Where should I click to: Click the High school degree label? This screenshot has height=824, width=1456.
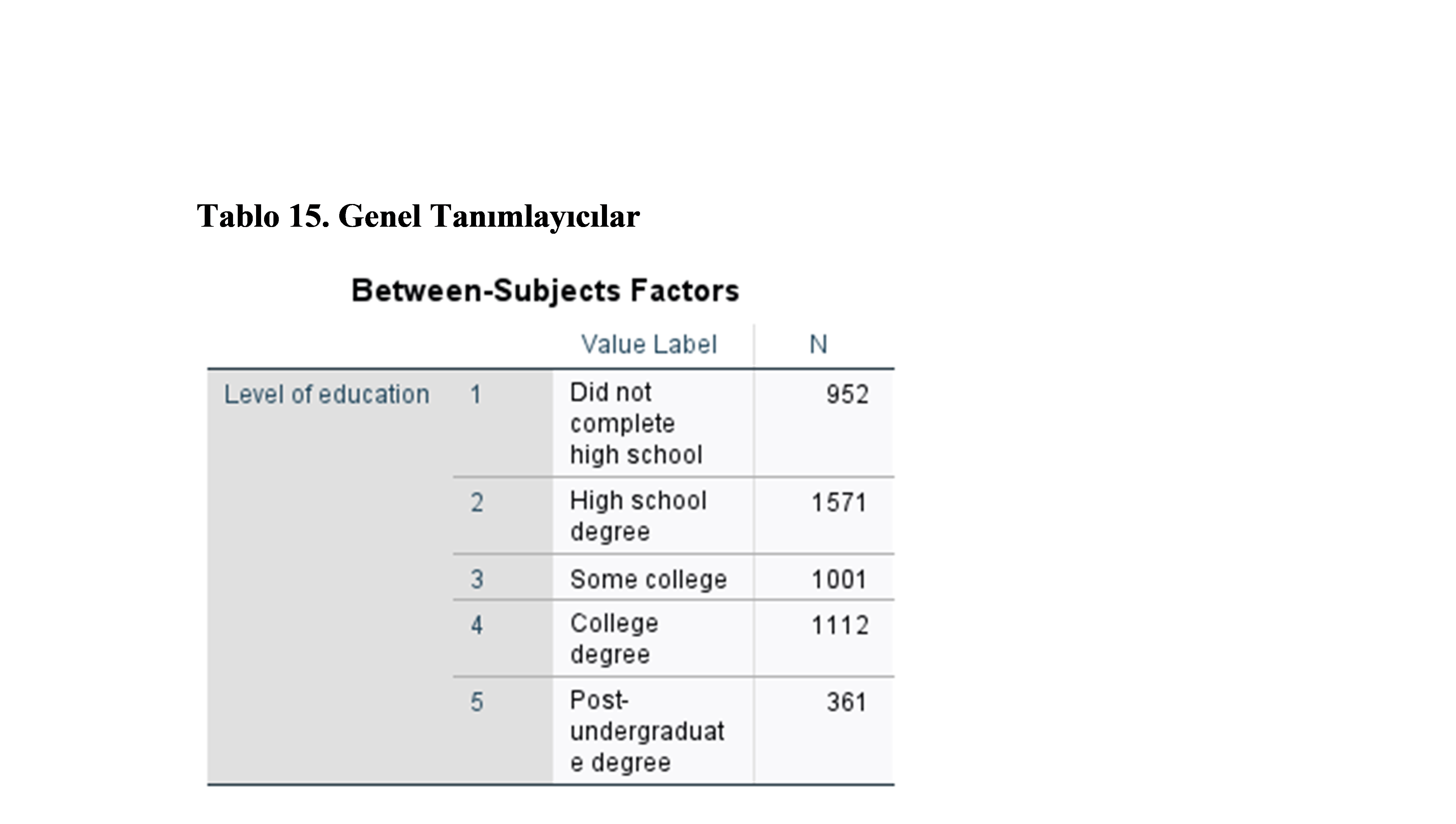coord(638,516)
